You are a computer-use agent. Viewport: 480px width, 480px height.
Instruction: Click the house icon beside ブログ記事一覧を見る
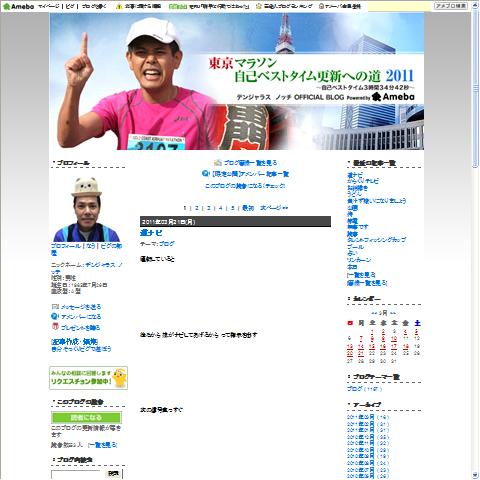pyautogui.click(x=218, y=163)
